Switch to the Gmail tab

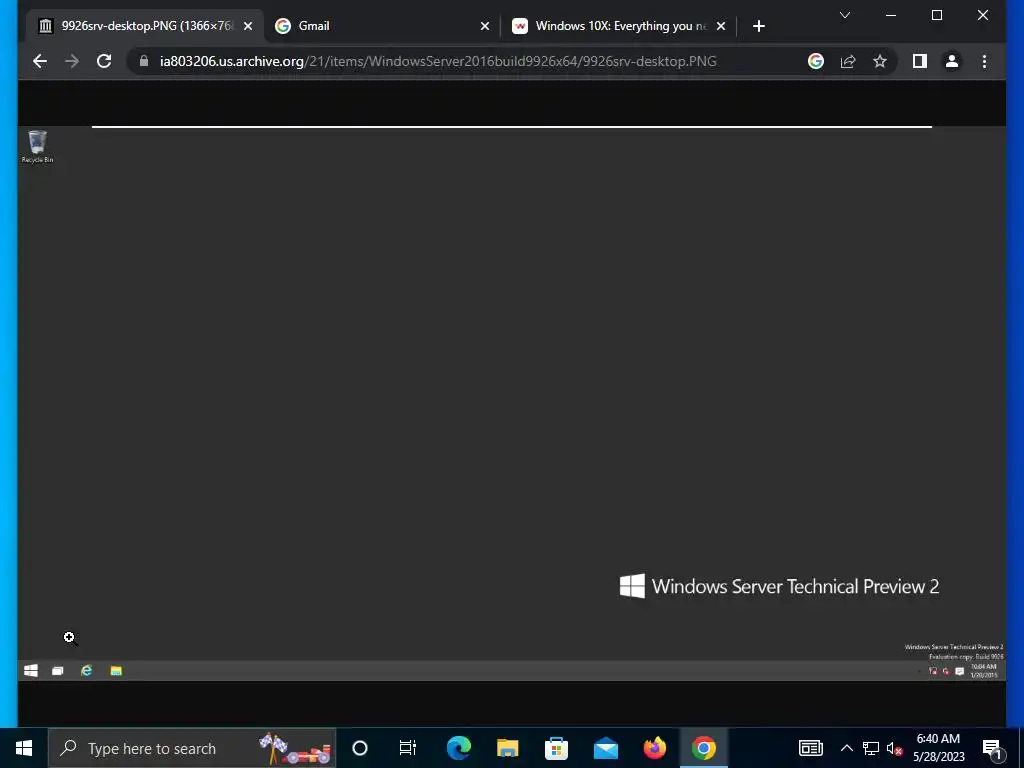coord(383,26)
